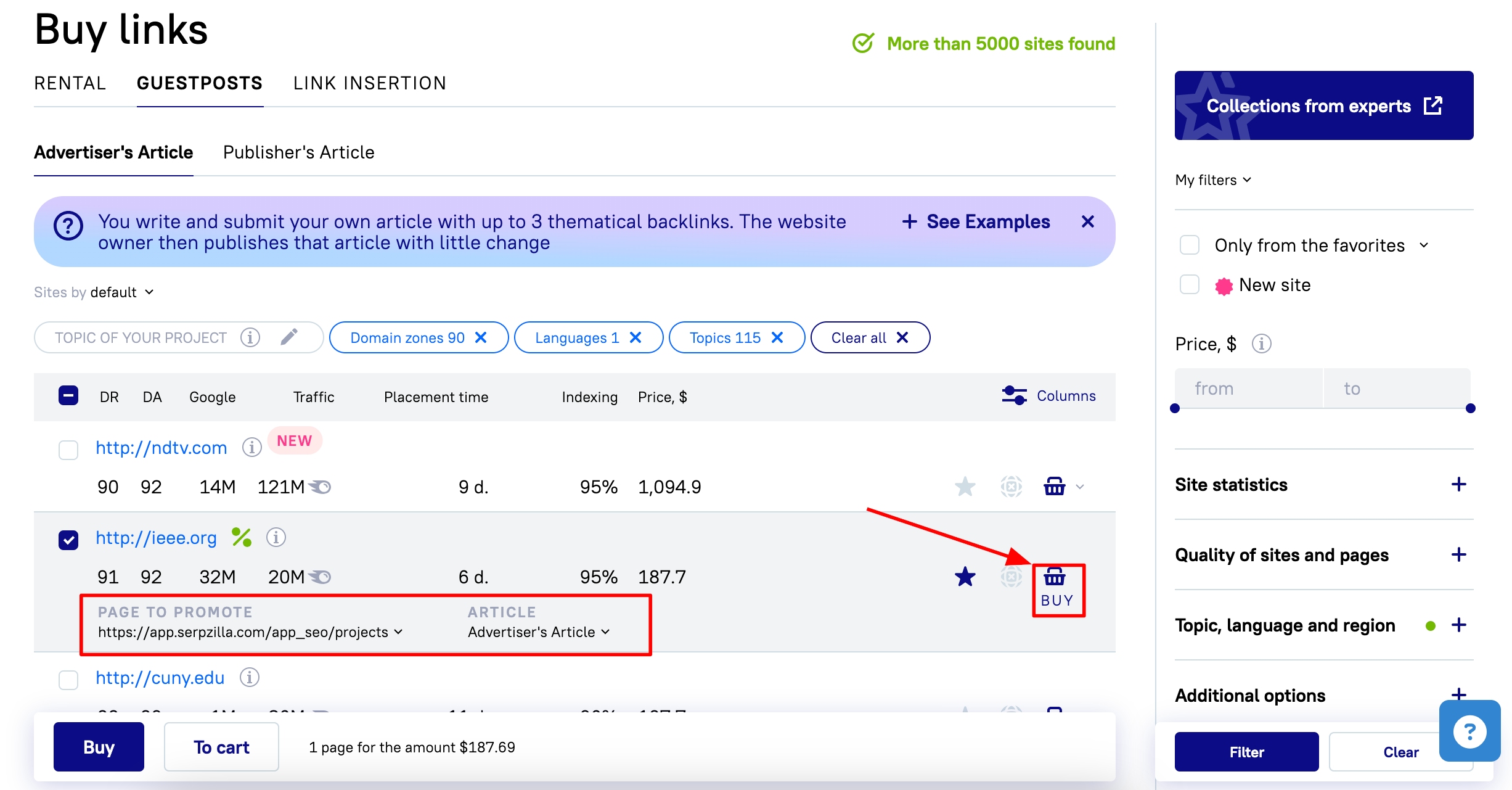This screenshot has width=1512, height=790.
Task: Open the http://ieee.org link
Action: coord(157,537)
